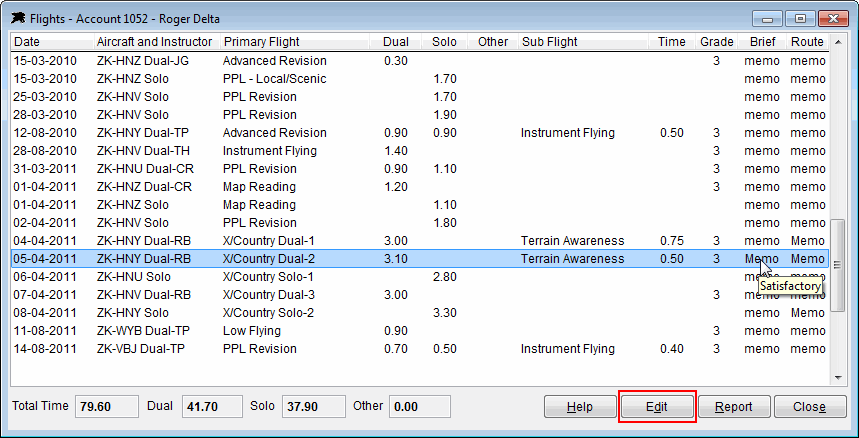Image resolution: width=859 pixels, height=438 pixels.
Task: Close the window with the red X
Action: click(x=833, y=19)
